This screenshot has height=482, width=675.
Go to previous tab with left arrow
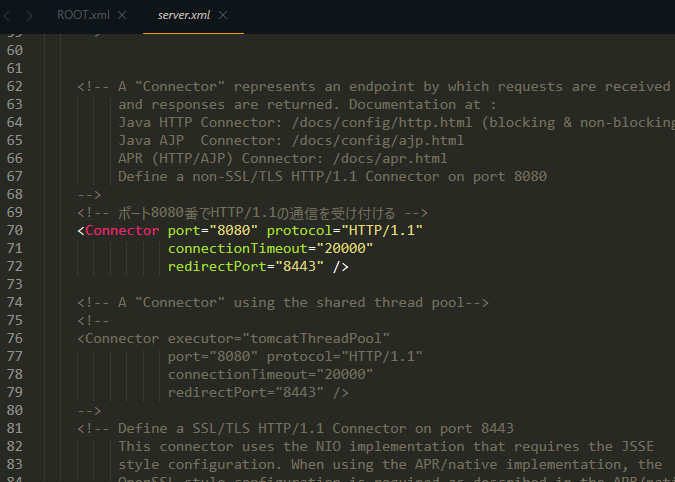pyautogui.click(x=7, y=16)
